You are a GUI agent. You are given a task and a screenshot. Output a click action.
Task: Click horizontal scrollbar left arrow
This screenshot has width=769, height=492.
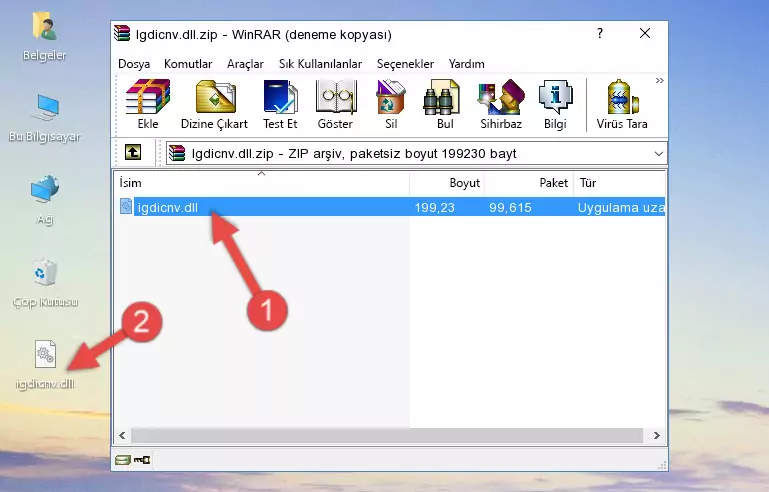click(x=122, y=435)
